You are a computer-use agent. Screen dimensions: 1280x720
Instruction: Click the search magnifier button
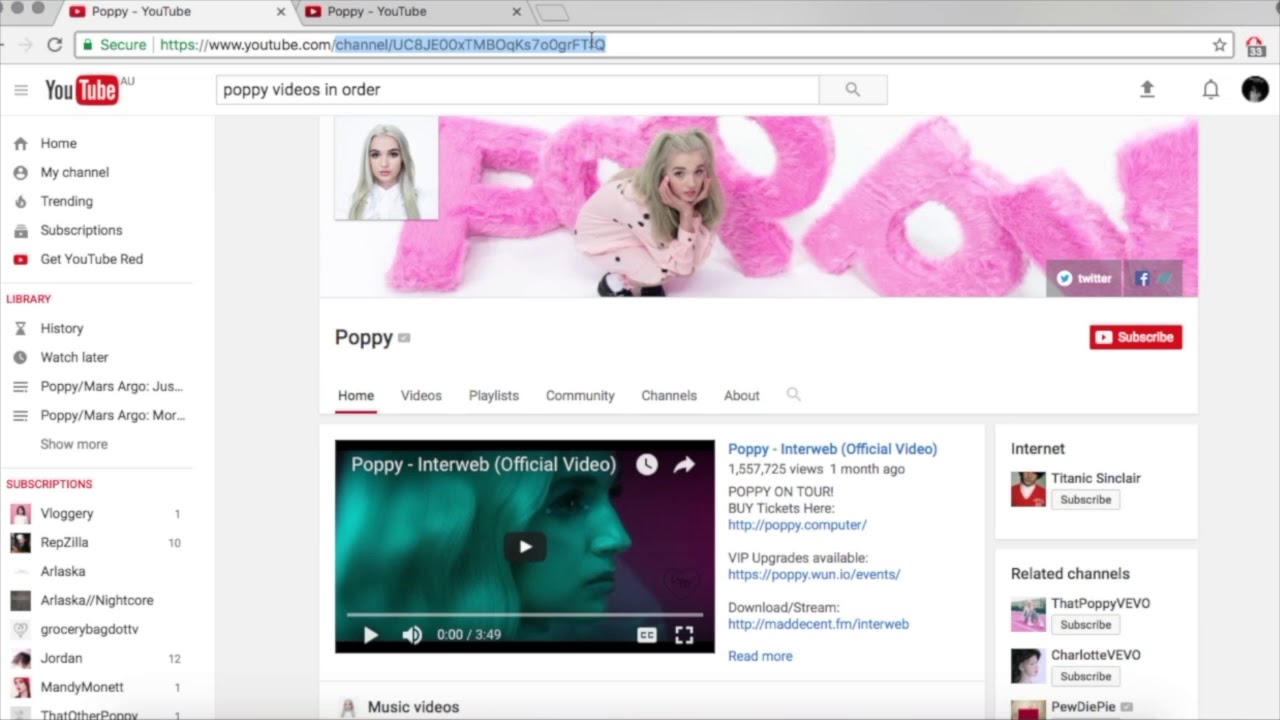[853, 89]
